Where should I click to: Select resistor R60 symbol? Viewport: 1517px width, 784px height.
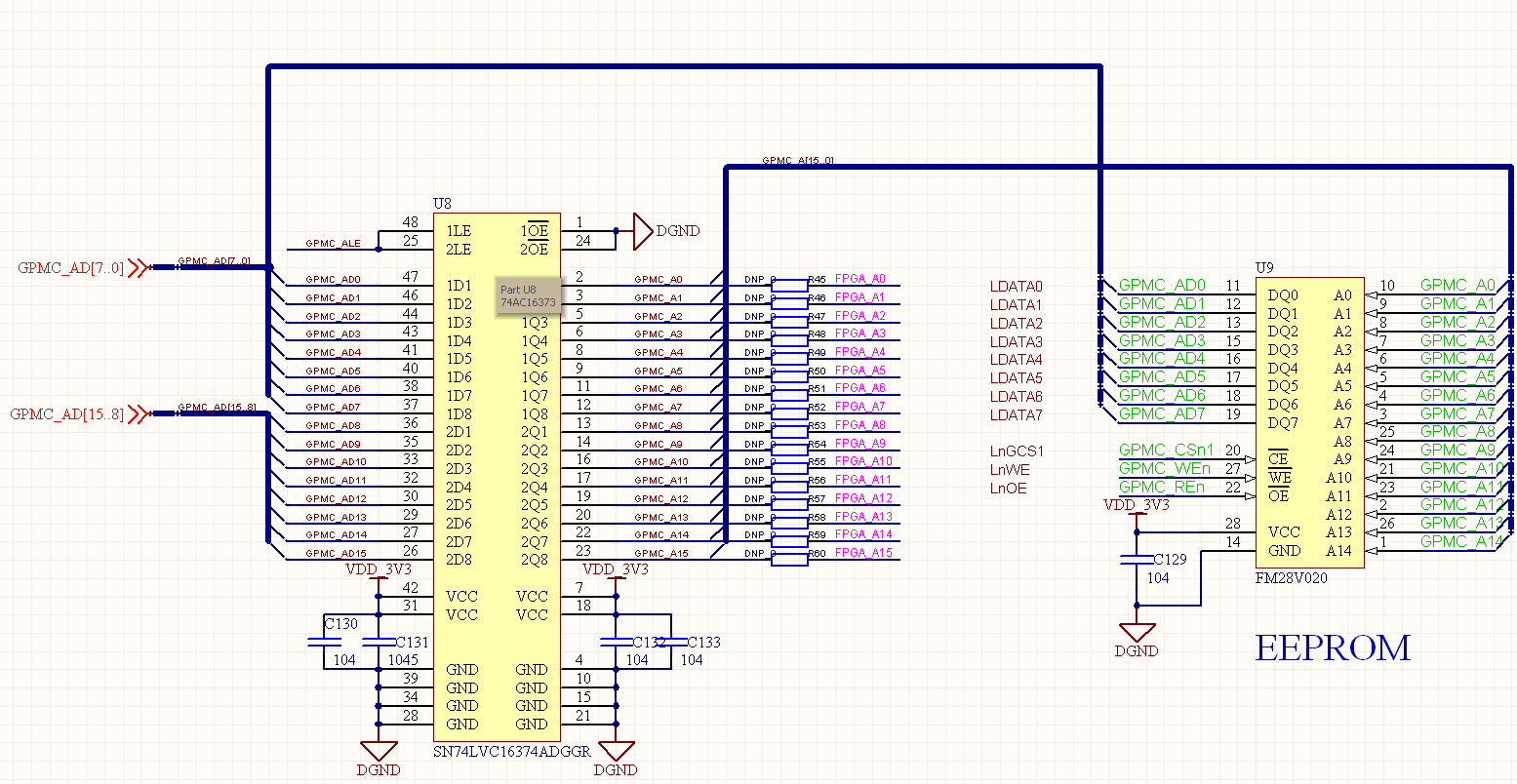(x=789, y=559)
